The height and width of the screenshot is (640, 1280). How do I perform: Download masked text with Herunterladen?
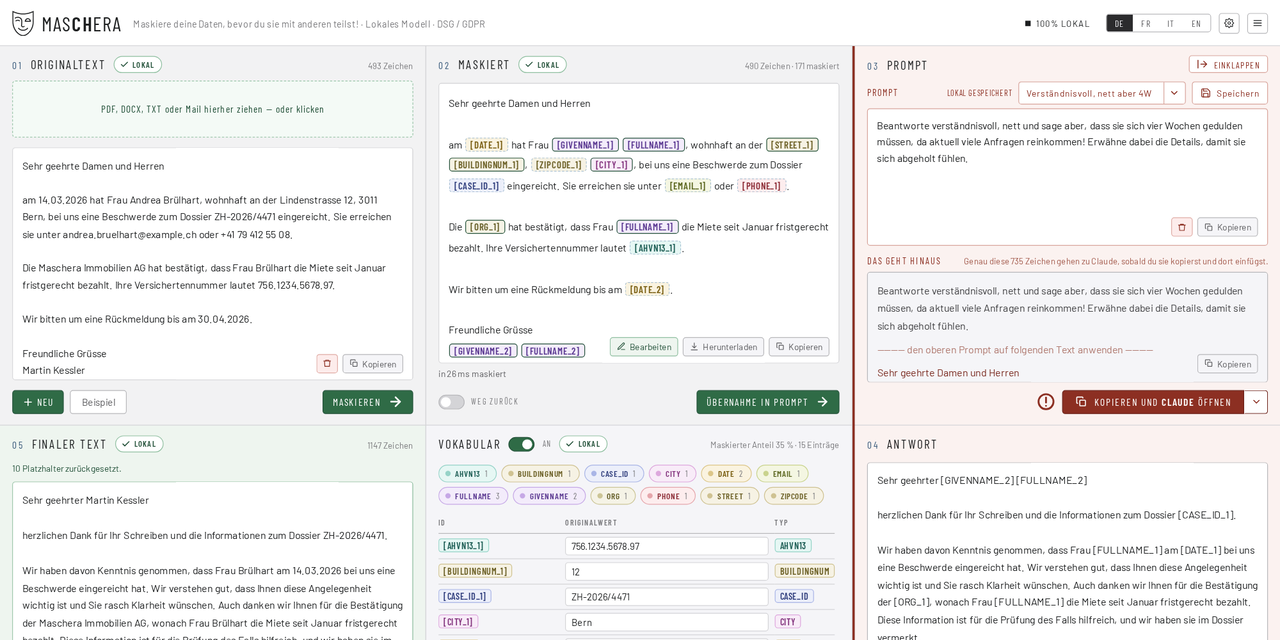(x=723, y=347)
